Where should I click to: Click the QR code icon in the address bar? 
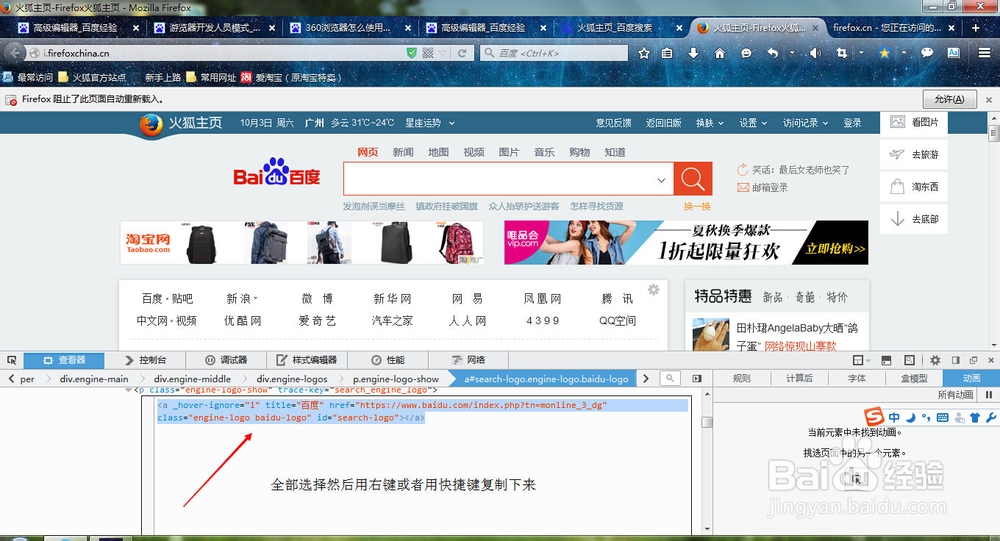tap(428, 54)
